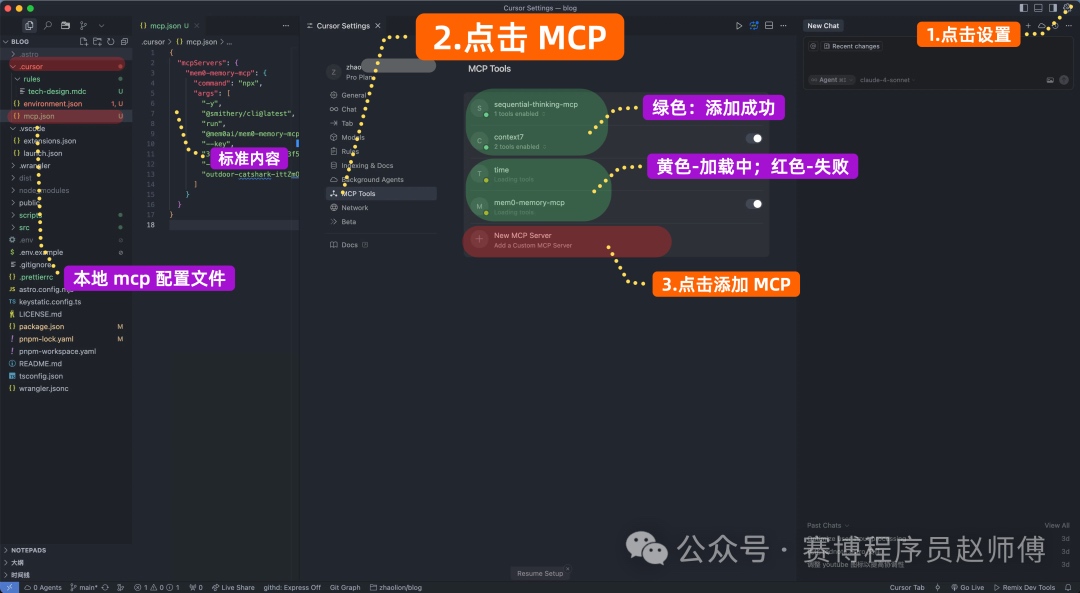Open more views dropdown chevron in sidebar
This screenshot has height=593, width=1080.
(101, 25)
